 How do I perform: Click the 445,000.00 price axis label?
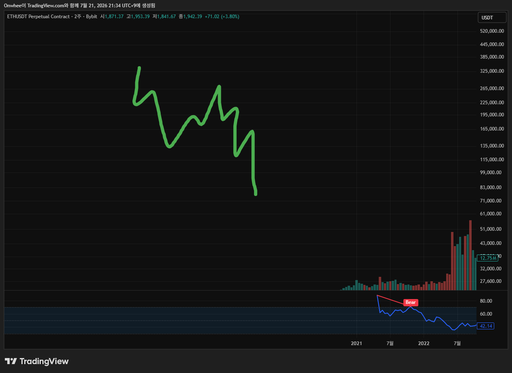click(x=492, y=44)
